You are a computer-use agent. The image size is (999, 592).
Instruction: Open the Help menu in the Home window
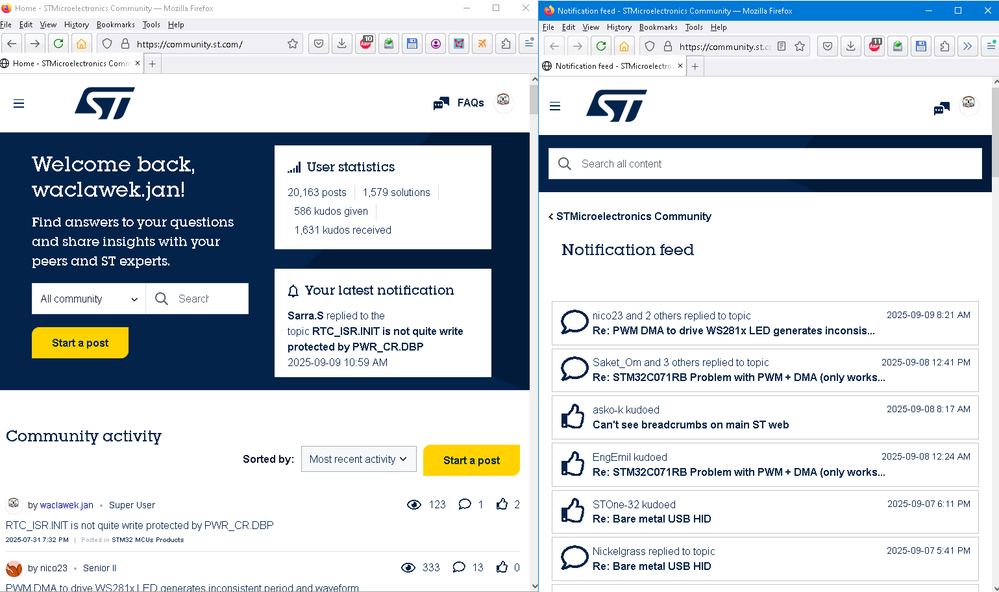coord(176,24)
